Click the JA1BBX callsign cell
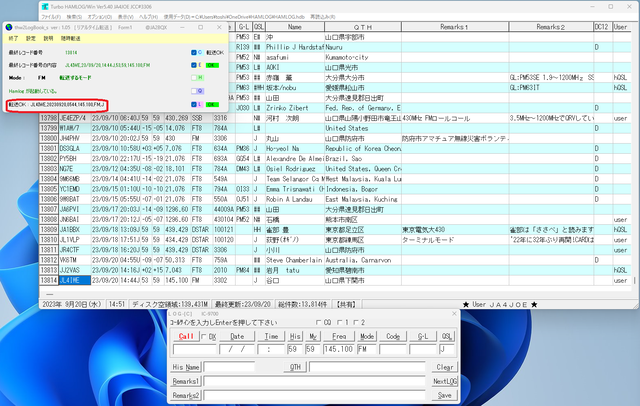 tap(75, 230)
